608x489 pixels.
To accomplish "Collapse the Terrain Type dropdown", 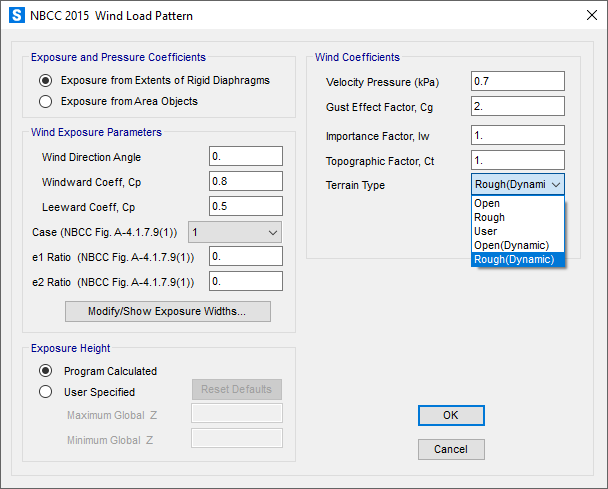I will [x=518, y=185].
